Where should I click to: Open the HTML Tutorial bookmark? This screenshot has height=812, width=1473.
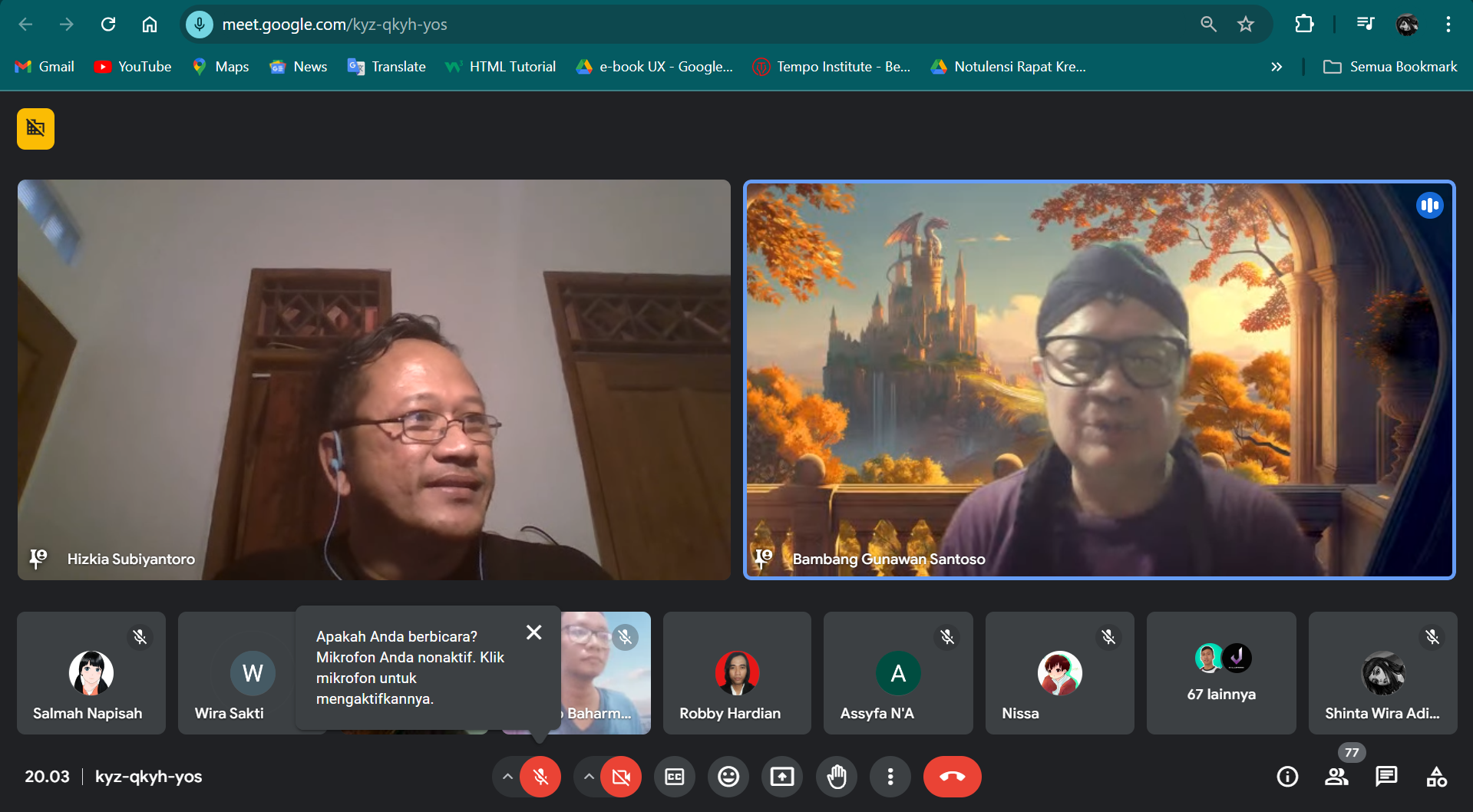pyautogui.click(x=500, y=67)
